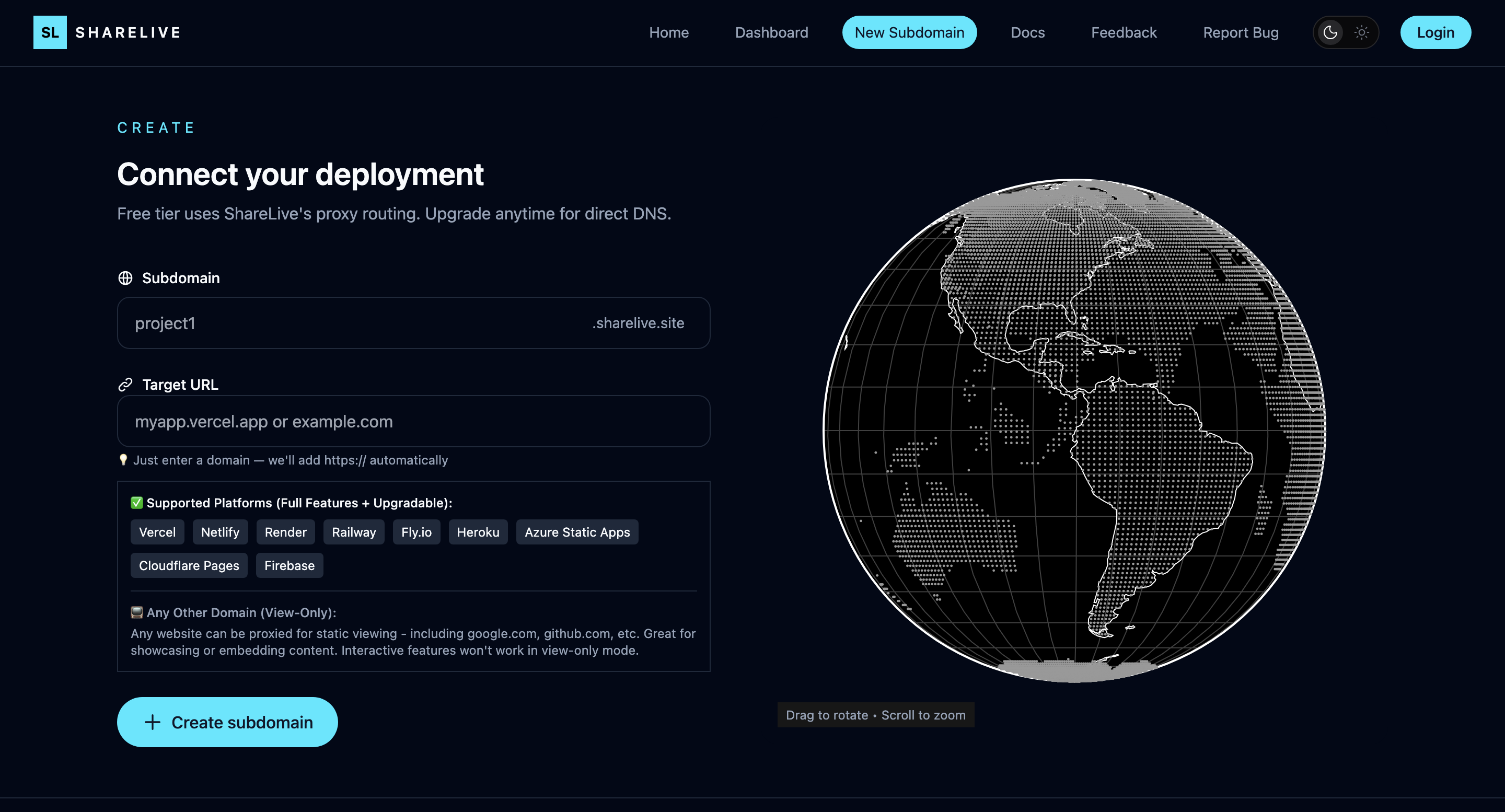Open the Docs nav item

coord(1028,32)
